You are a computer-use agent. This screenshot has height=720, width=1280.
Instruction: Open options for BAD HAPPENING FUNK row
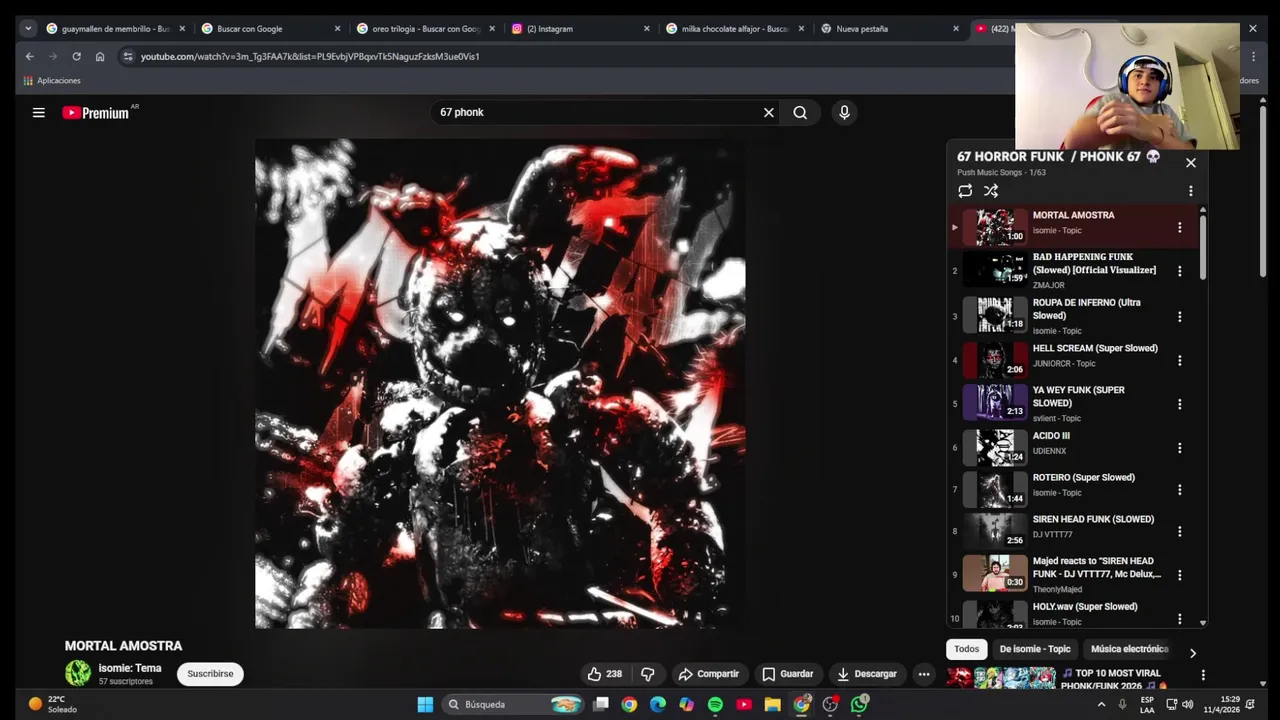pyautogui.click(x=1180, y=271)
